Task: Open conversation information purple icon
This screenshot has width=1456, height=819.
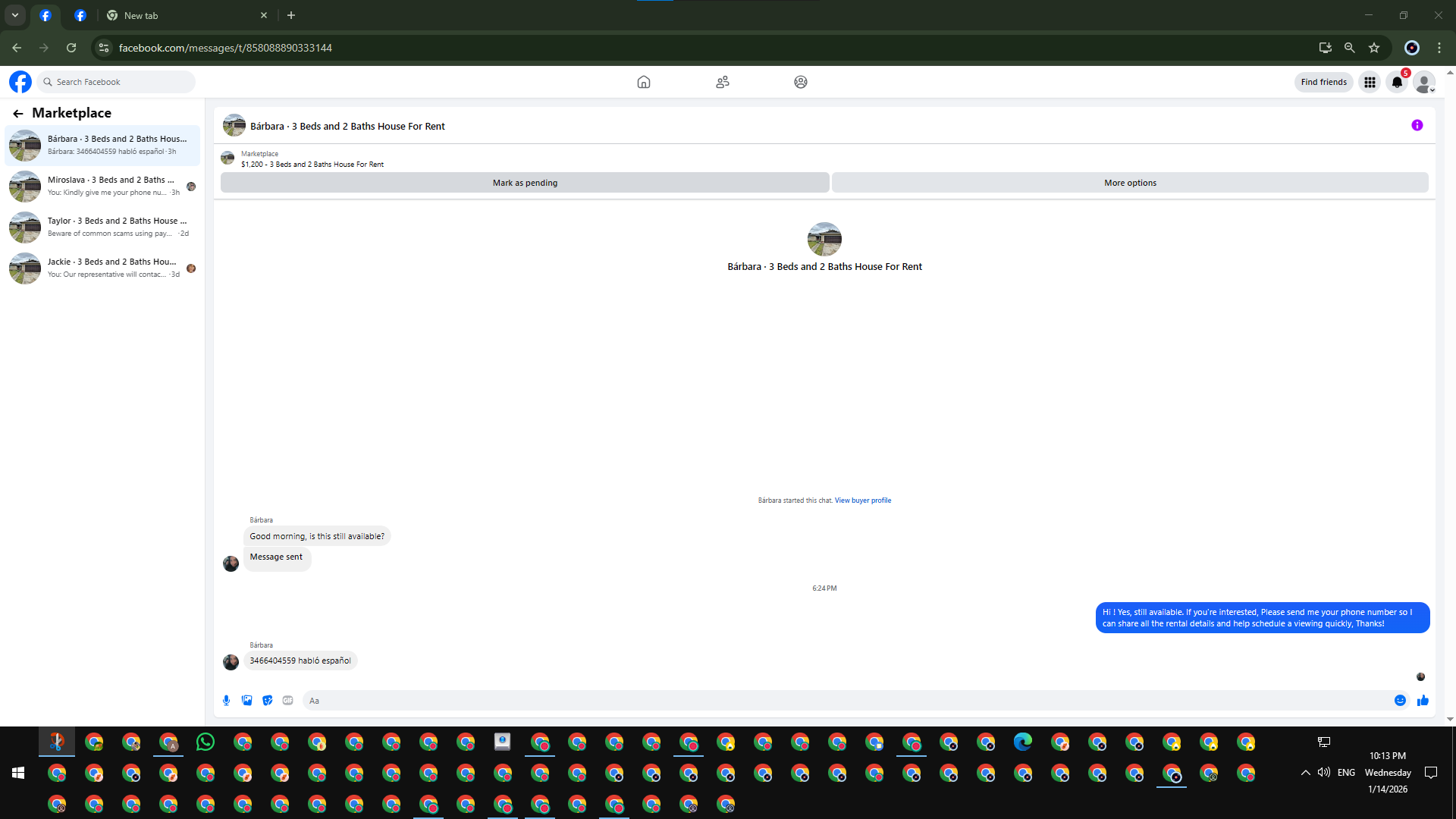Action: tap(1417, 126)
